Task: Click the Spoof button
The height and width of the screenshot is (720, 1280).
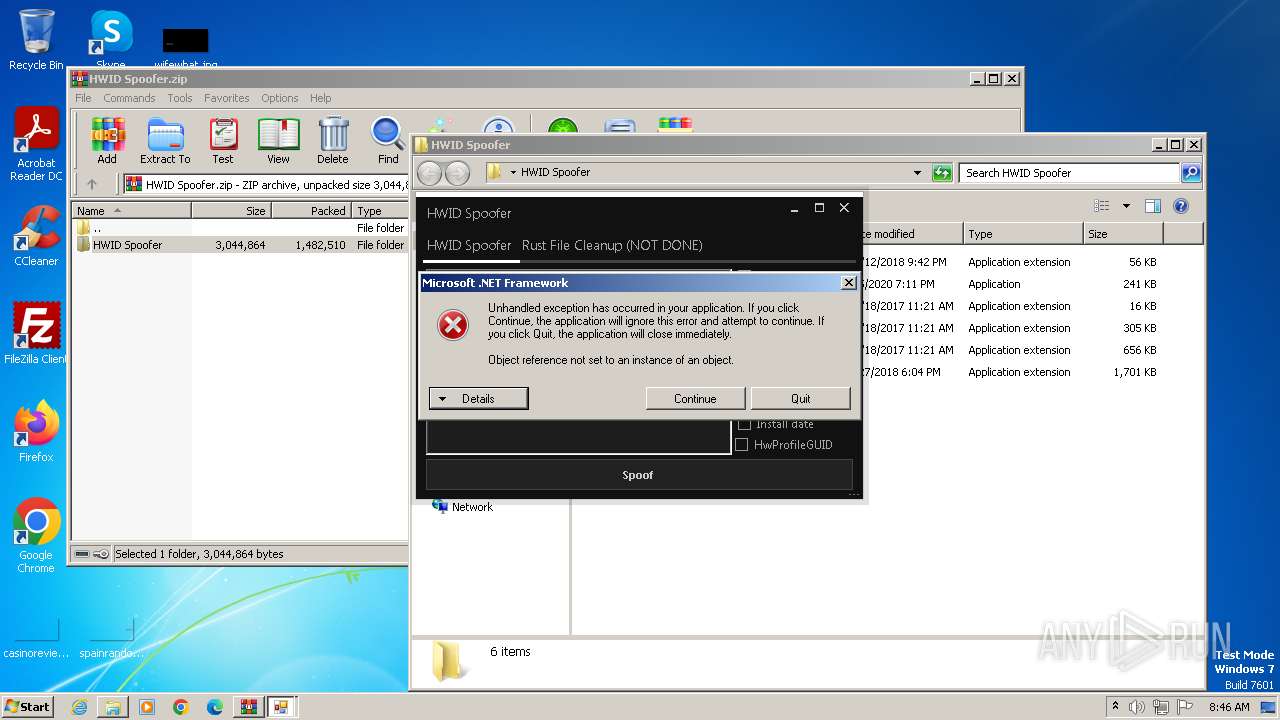Action: coord(639,475)
